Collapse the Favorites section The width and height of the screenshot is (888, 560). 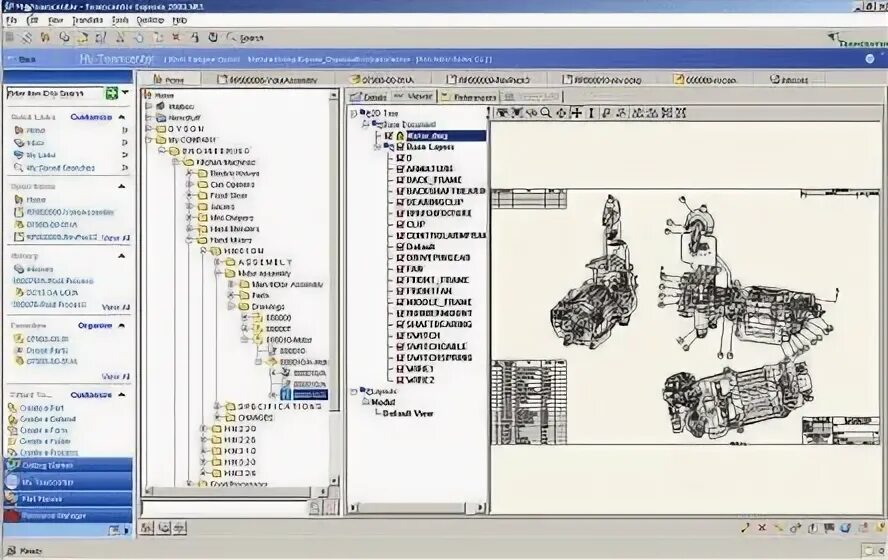pos(122,326)
